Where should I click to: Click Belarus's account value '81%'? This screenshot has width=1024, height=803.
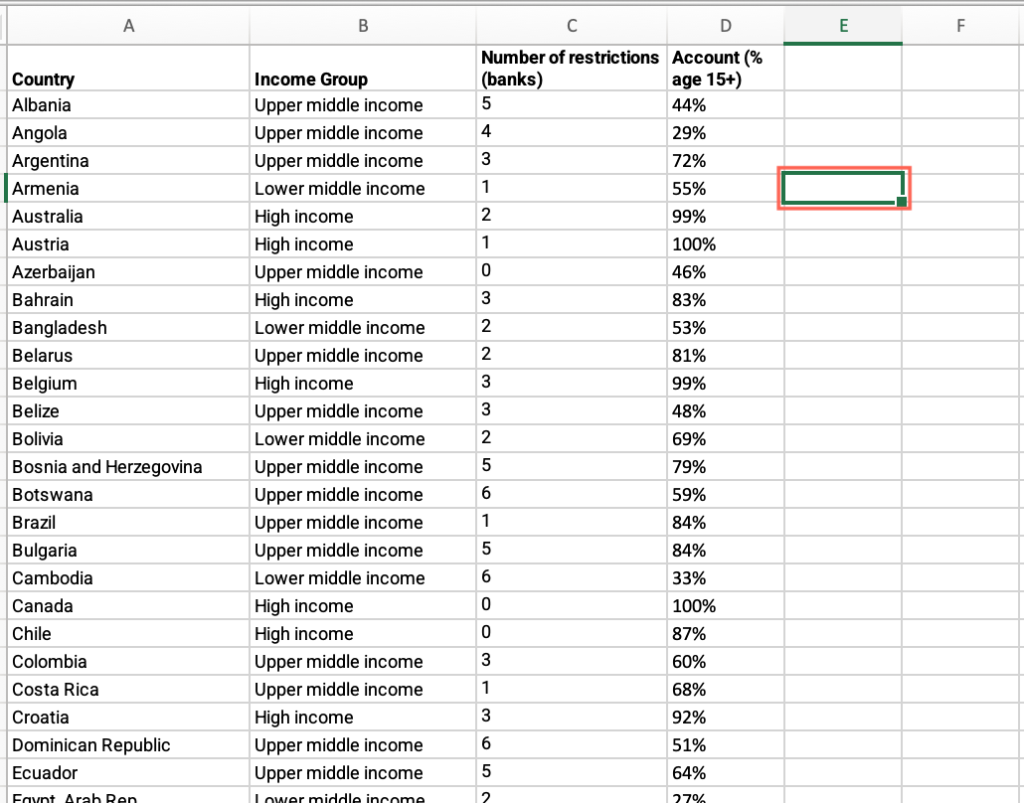click(726, 355)
